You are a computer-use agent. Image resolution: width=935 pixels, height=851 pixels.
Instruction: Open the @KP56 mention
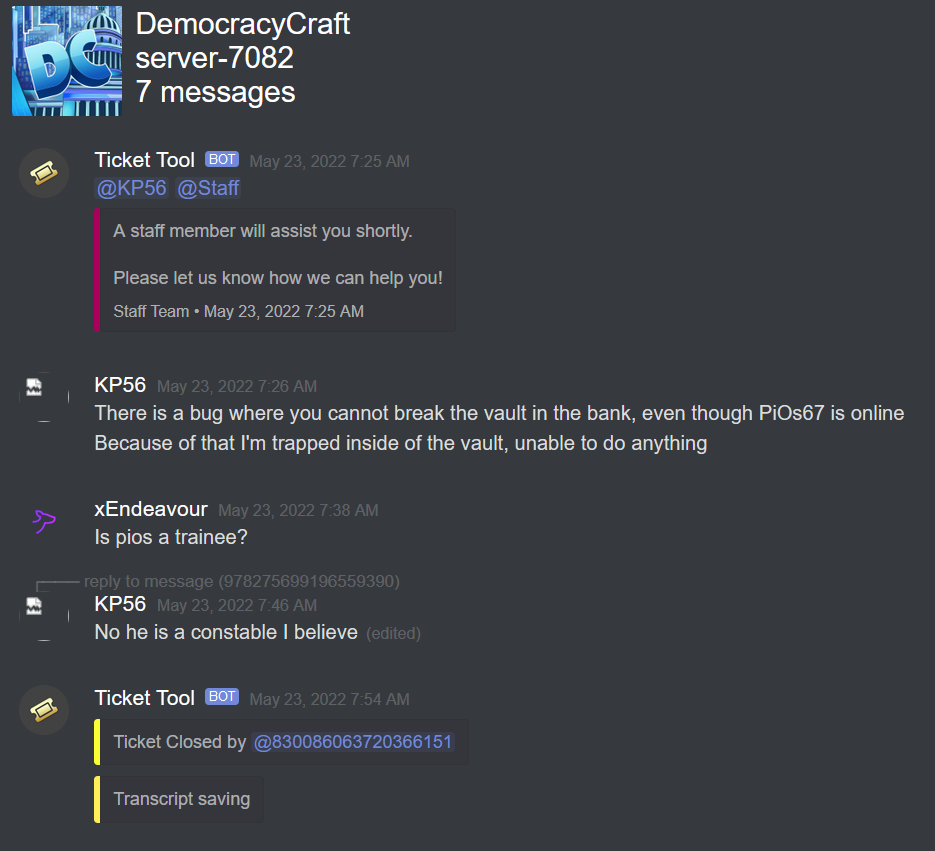(x=132, y=188)
